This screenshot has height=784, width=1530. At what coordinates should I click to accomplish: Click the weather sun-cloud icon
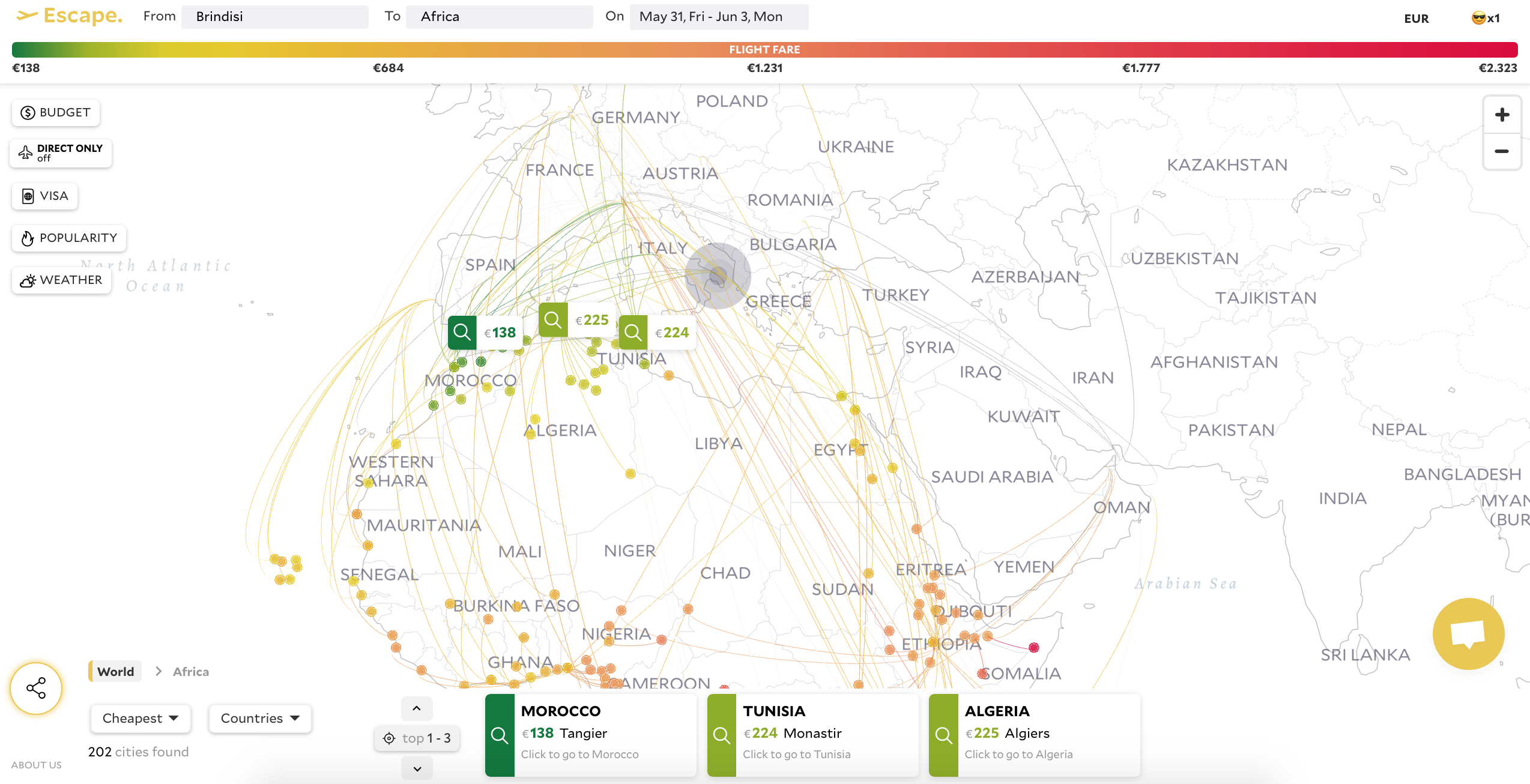pyautogui.click(x=28, y=280)
